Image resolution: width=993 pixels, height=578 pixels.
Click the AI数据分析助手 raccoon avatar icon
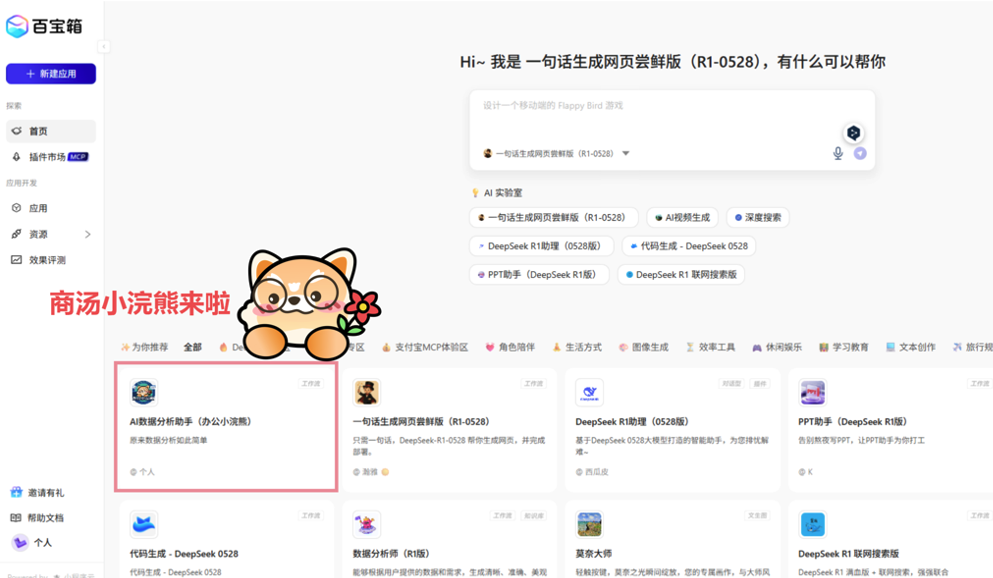[x=143, y=393]
